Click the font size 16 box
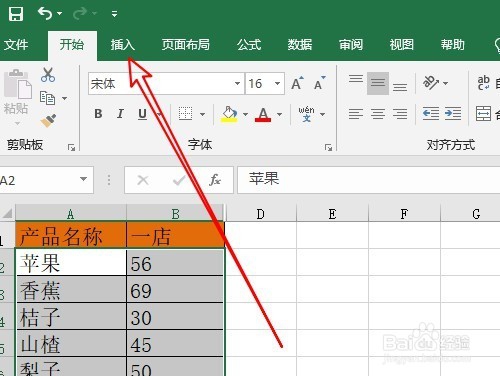 pos(258,83)
